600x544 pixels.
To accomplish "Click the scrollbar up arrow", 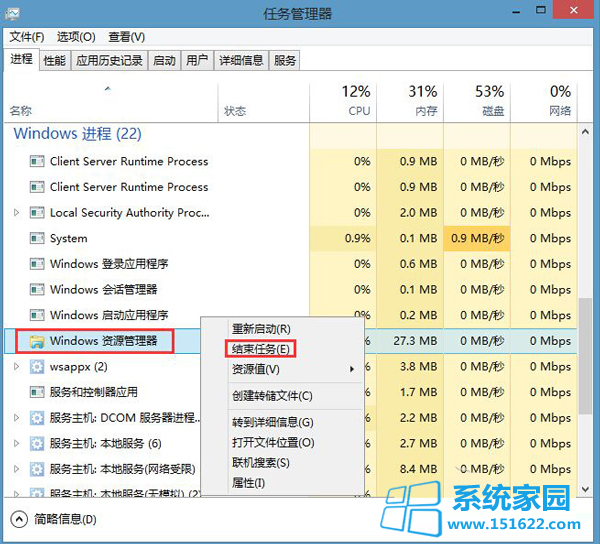I will [x=585, y=132].
